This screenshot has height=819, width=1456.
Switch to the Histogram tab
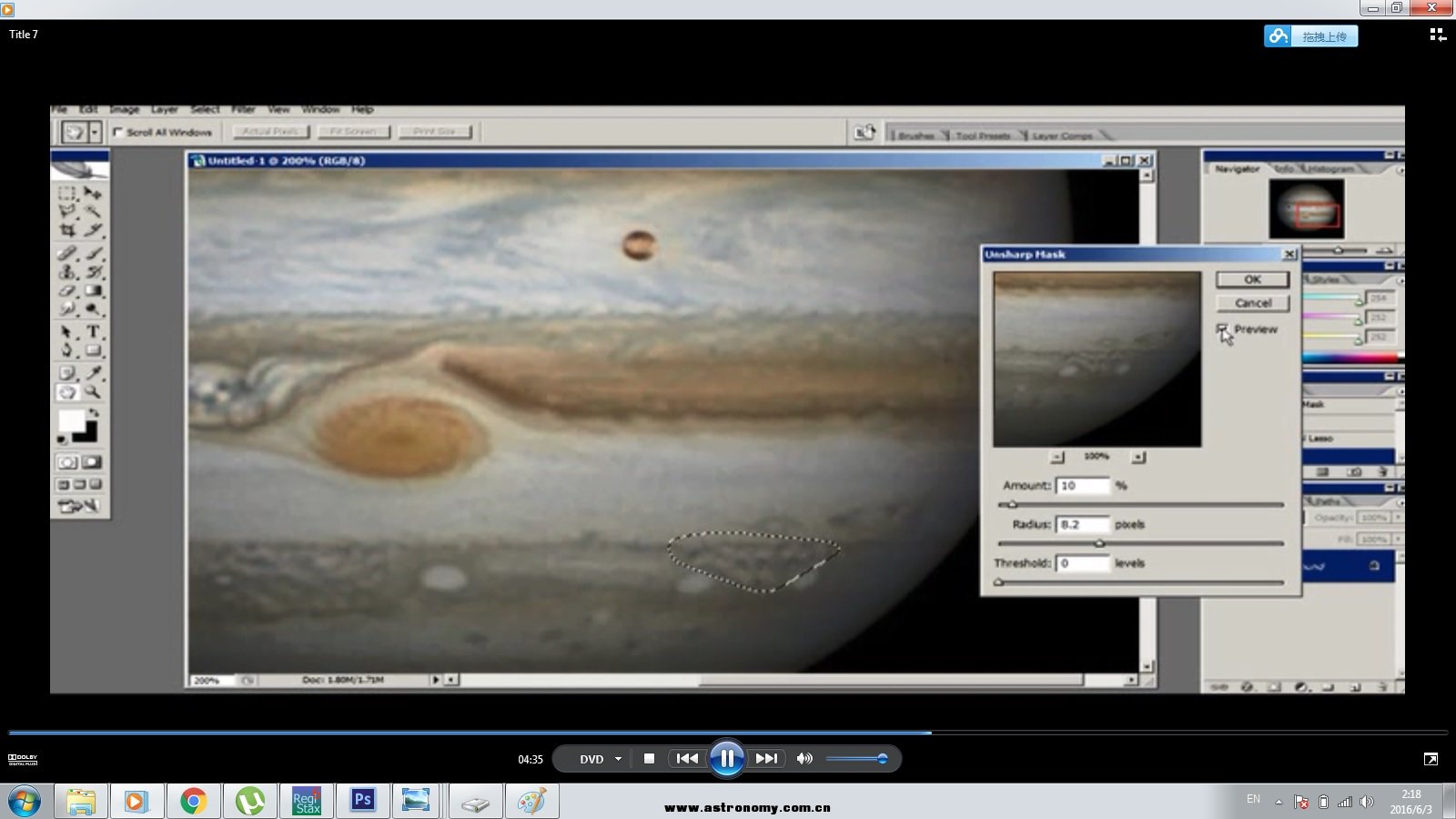point(1330,168)
